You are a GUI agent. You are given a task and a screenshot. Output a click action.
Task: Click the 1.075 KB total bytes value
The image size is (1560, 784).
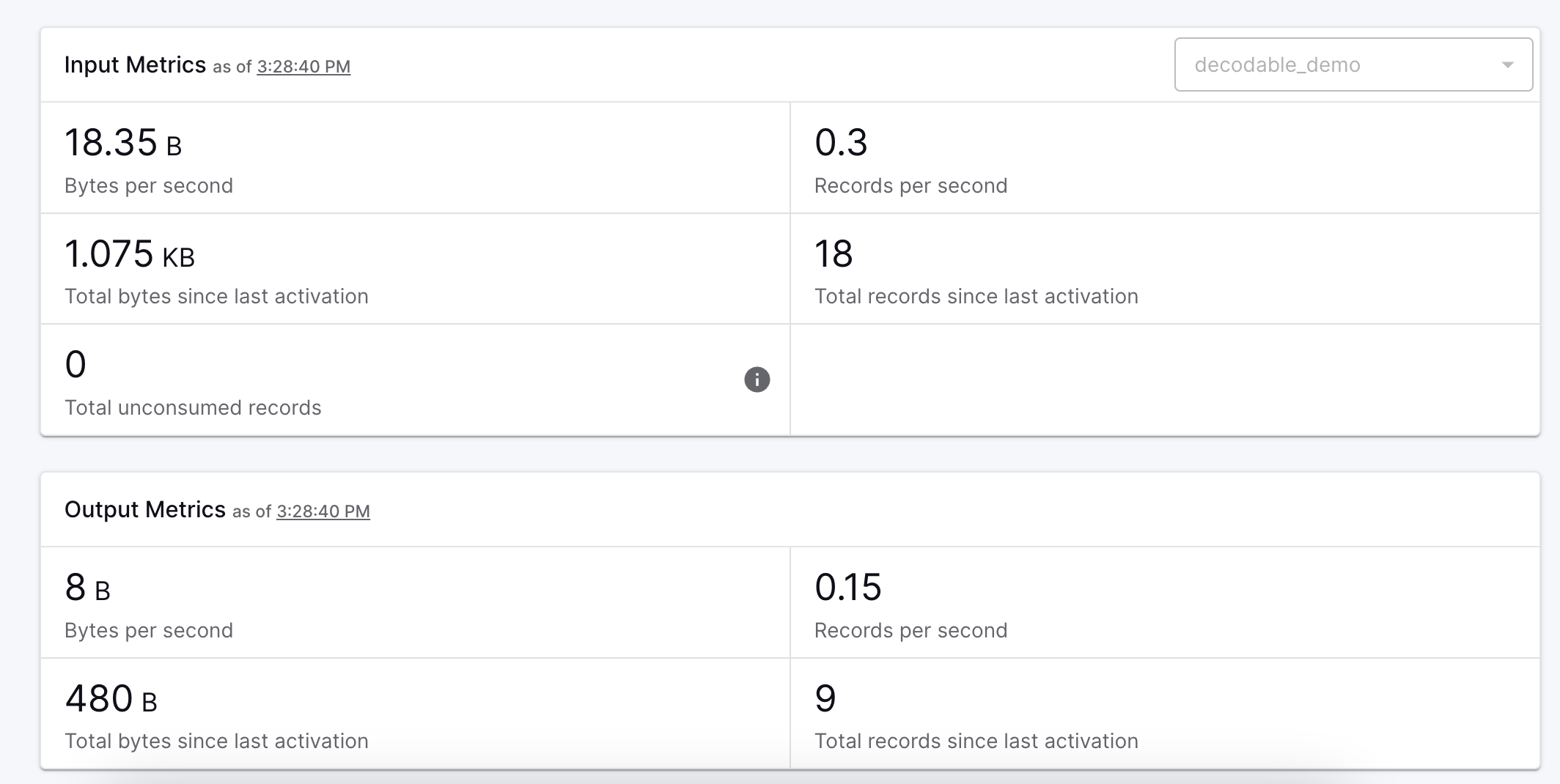(130, 254)
